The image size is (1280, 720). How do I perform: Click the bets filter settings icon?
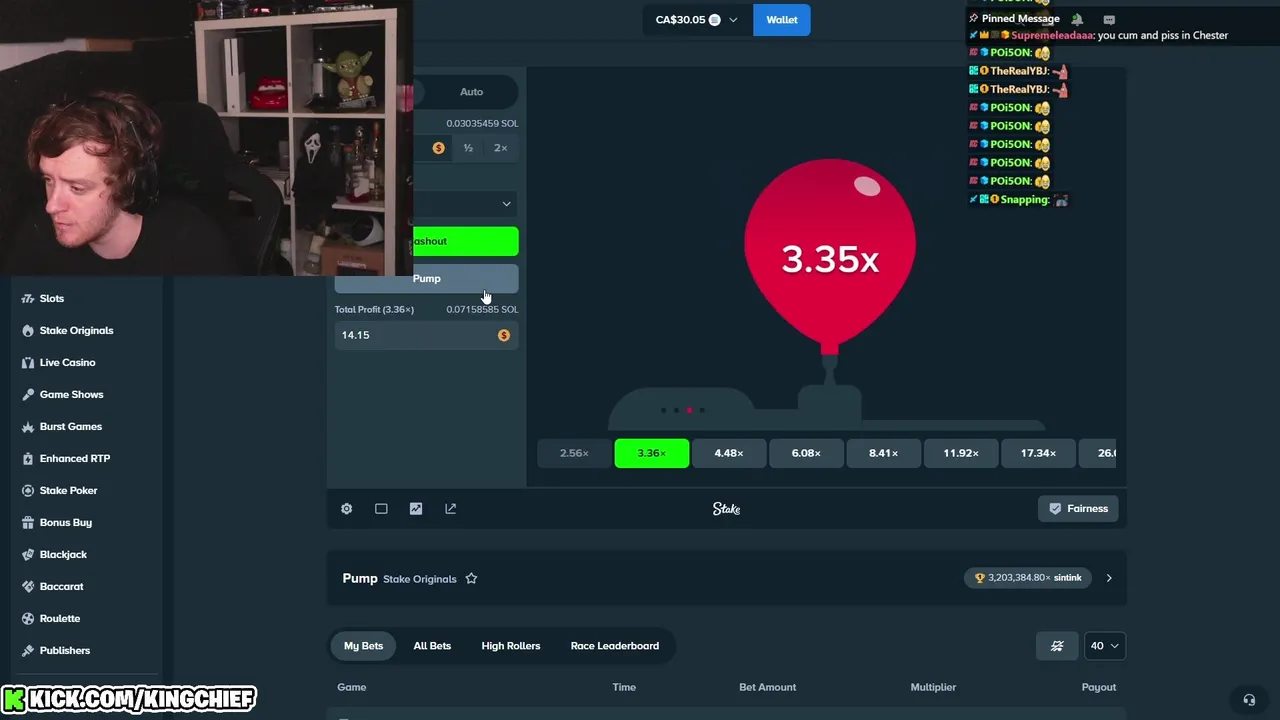point(1057,646)
